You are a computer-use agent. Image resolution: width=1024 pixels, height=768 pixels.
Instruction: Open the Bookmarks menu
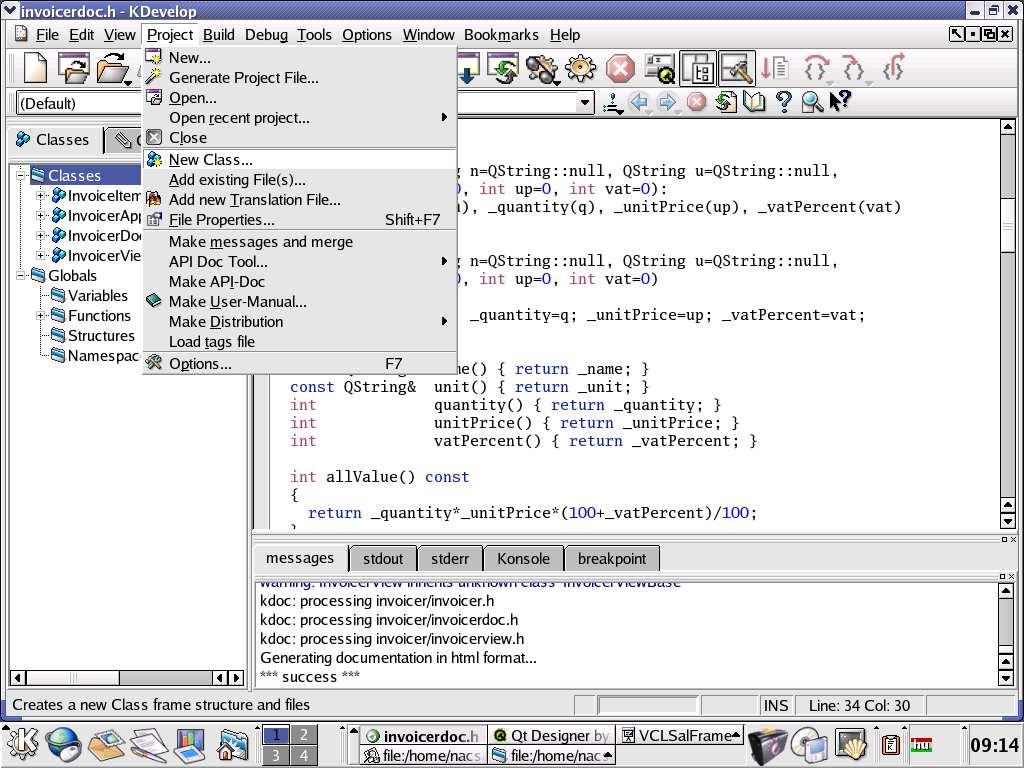tap(501, 35)
